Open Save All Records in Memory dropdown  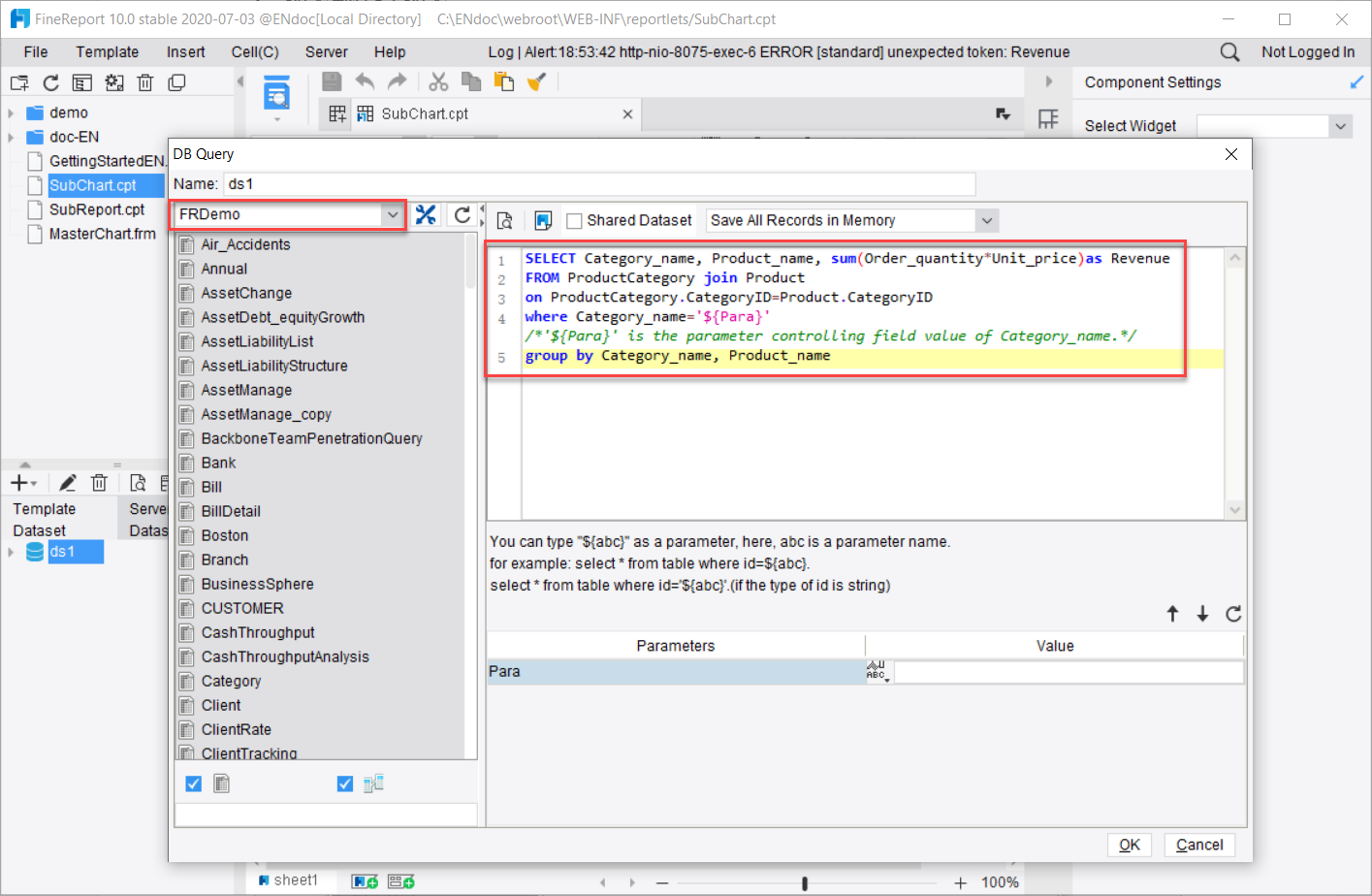tap(986, 221)
